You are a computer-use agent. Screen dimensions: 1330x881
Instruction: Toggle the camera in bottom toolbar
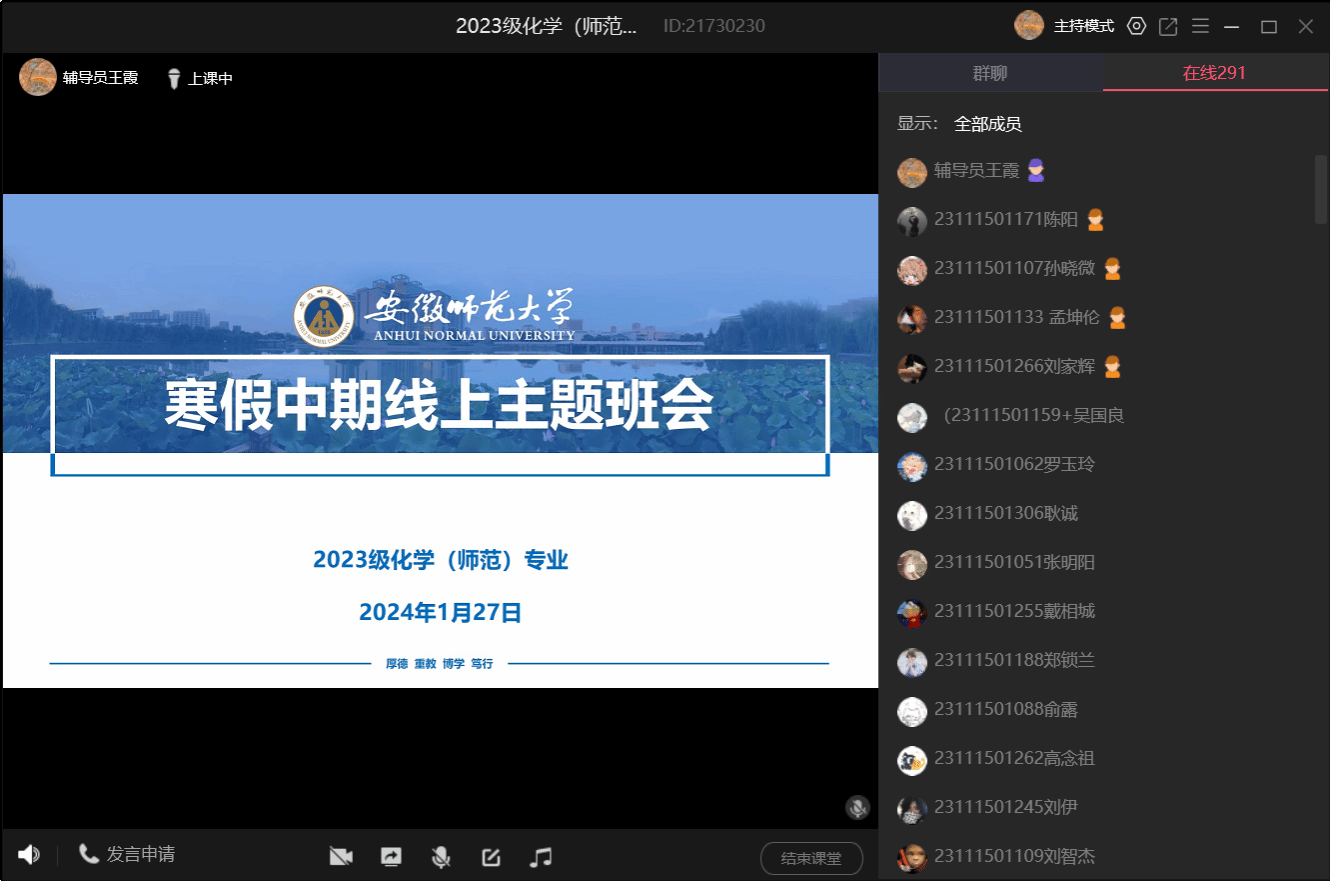coord(341,857)
